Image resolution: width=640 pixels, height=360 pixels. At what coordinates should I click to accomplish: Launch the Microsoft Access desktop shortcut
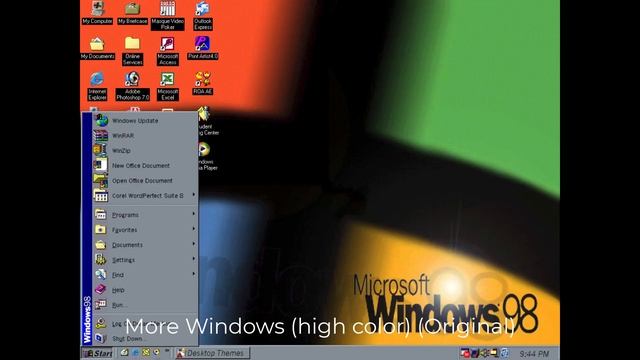point(168,51)
